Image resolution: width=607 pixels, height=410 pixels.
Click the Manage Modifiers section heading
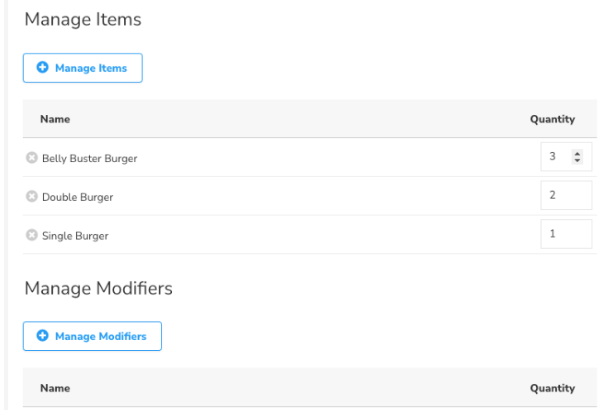click(98, 288)
